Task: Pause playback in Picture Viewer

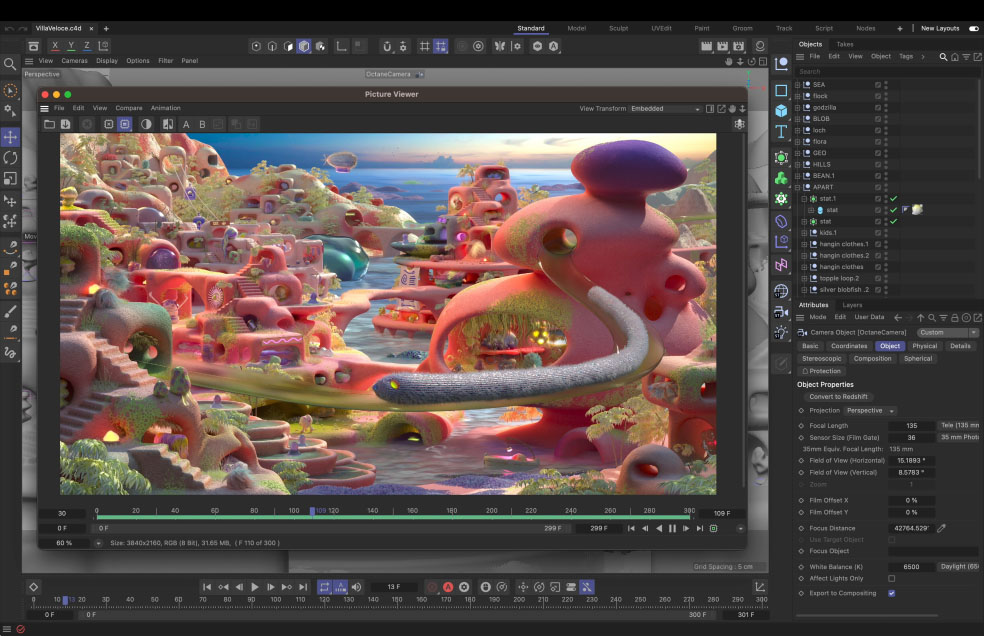Action: tap(672, 528)
